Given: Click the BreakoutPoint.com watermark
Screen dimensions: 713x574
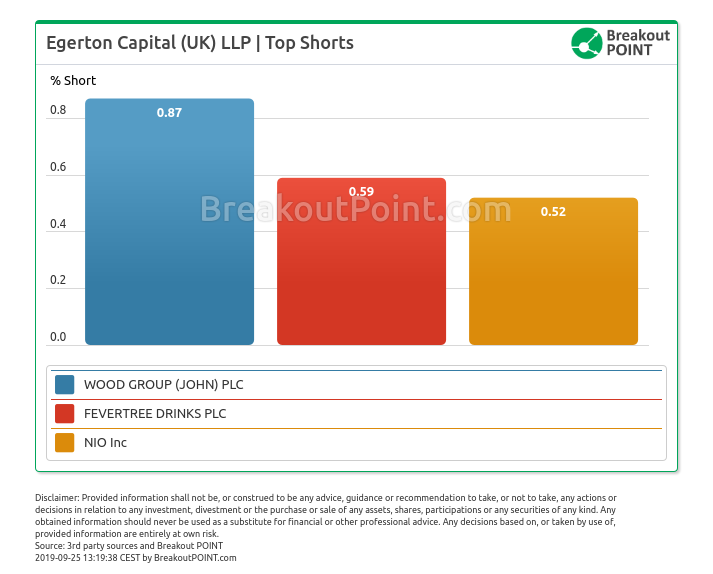Looking at the screenshot, I should (356, 209).
